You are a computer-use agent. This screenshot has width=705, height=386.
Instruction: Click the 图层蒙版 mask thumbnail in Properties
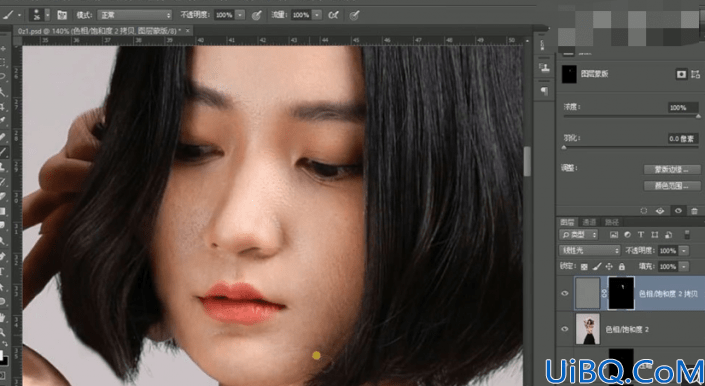[x=569, y=74]
